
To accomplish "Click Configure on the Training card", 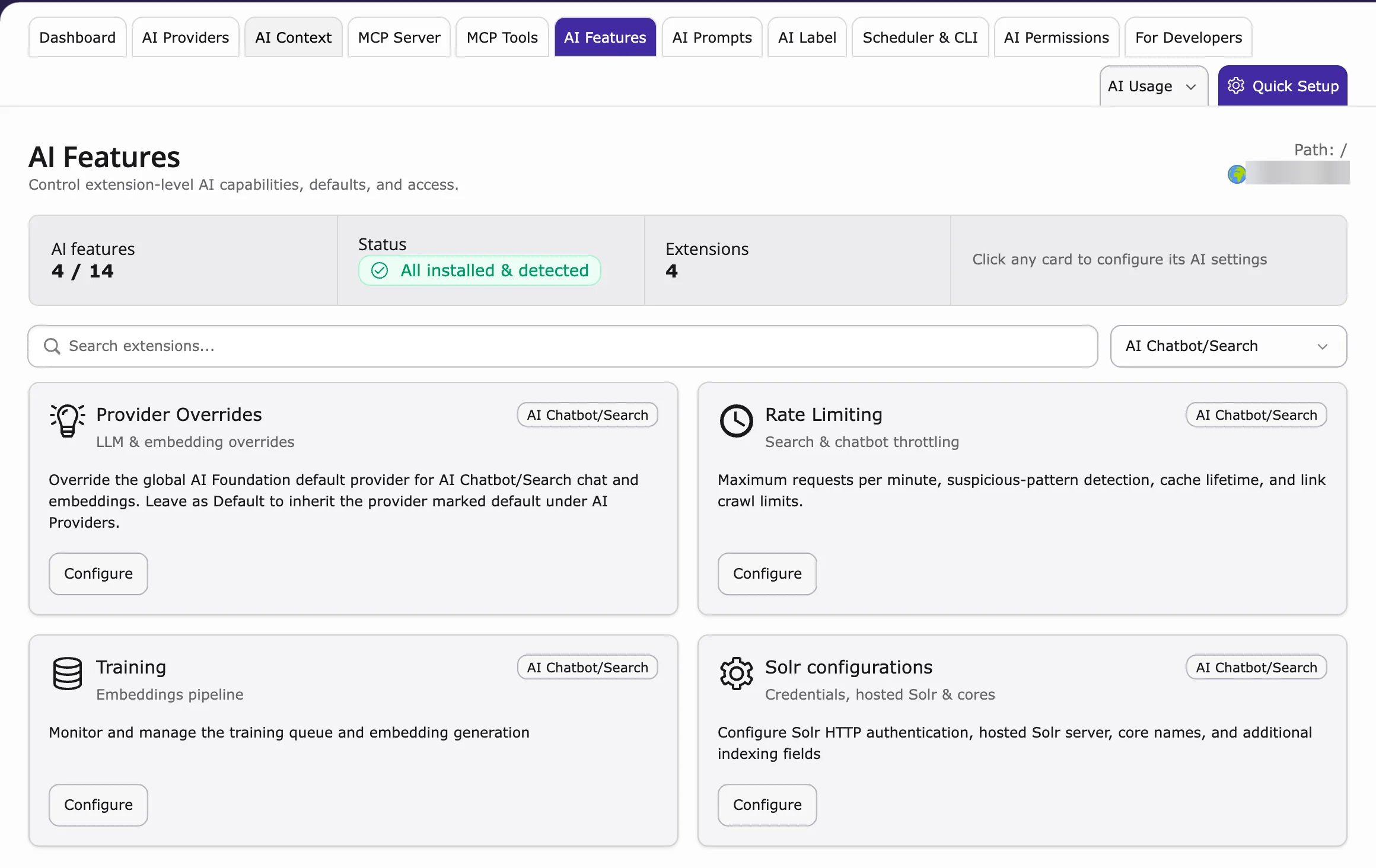I will 98,805.
